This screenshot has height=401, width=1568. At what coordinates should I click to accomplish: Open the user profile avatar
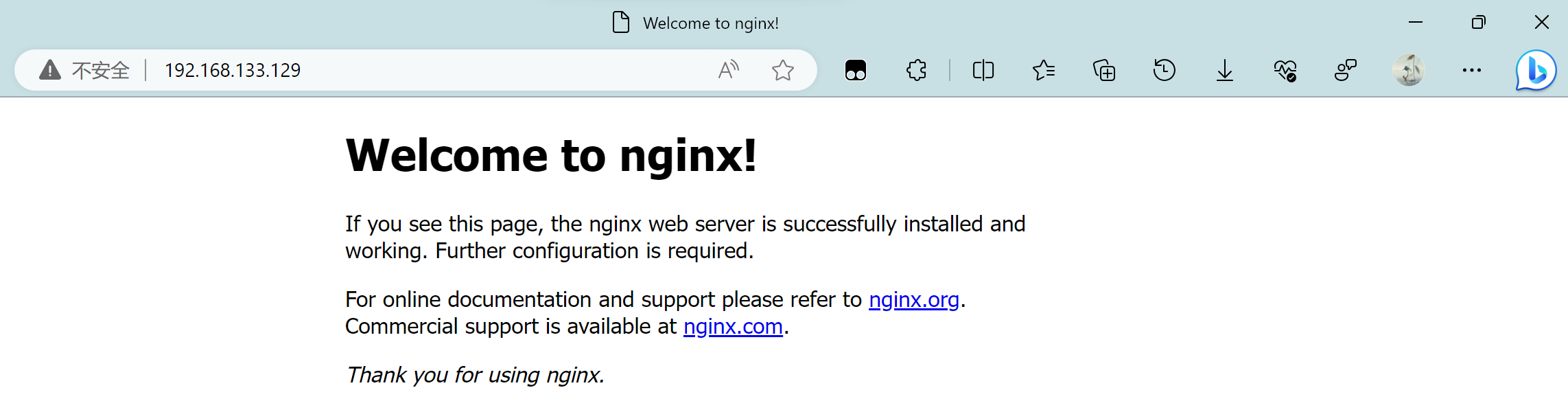[1409, 70]
